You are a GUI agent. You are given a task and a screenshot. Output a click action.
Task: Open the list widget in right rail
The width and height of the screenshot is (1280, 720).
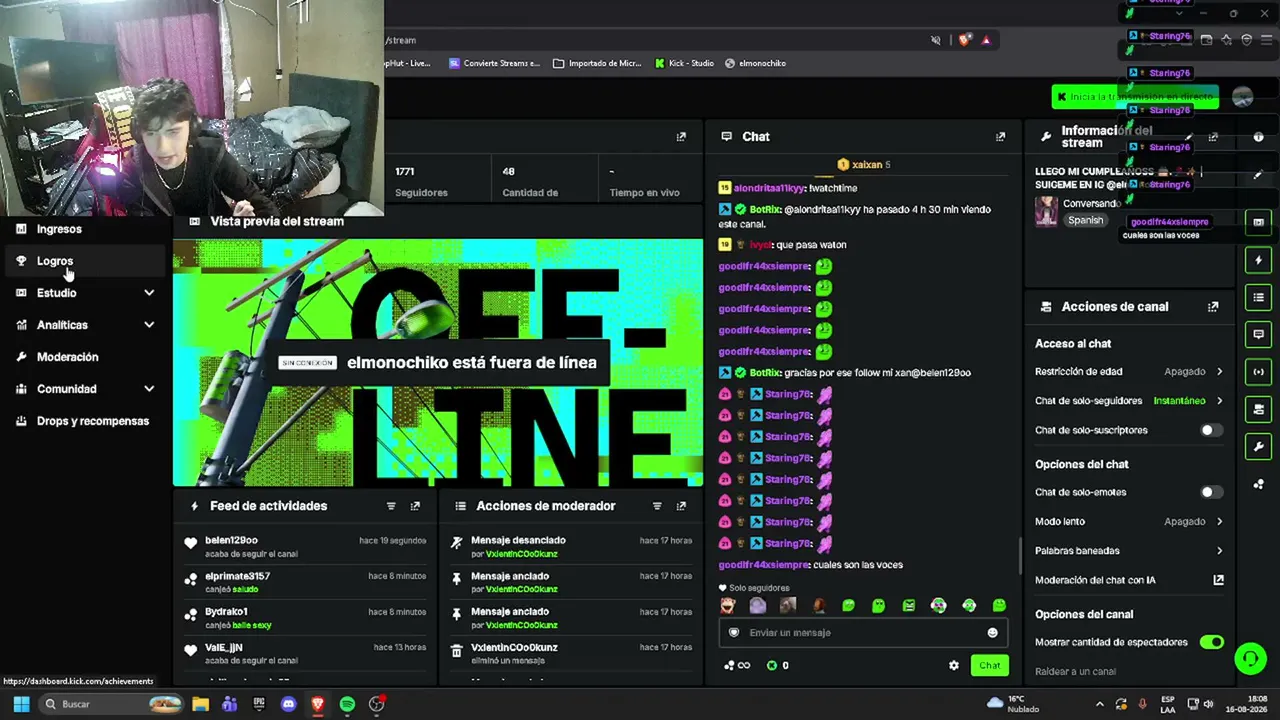click(1258, 297)
